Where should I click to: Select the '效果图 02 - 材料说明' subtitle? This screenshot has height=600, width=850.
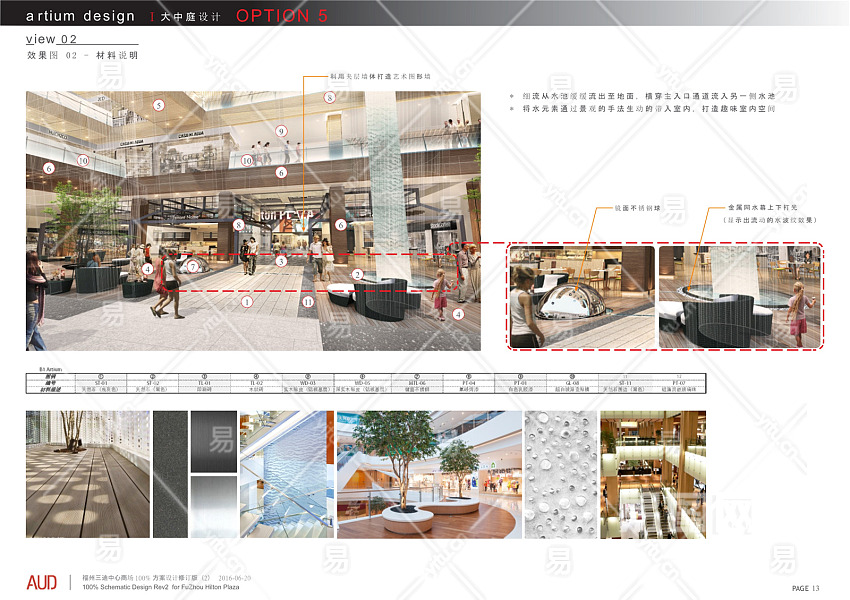82,55
